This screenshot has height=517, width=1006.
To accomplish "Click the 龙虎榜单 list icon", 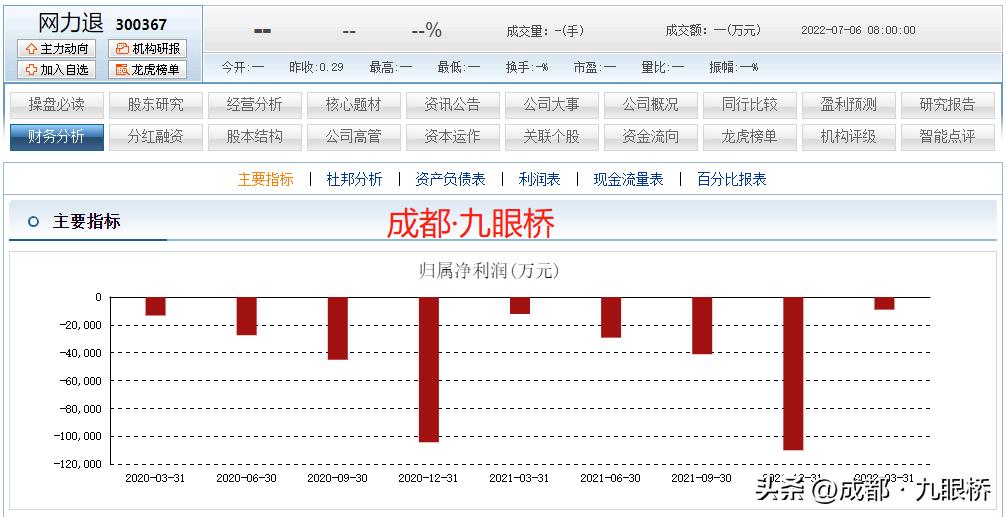I will tap(122, 69).
